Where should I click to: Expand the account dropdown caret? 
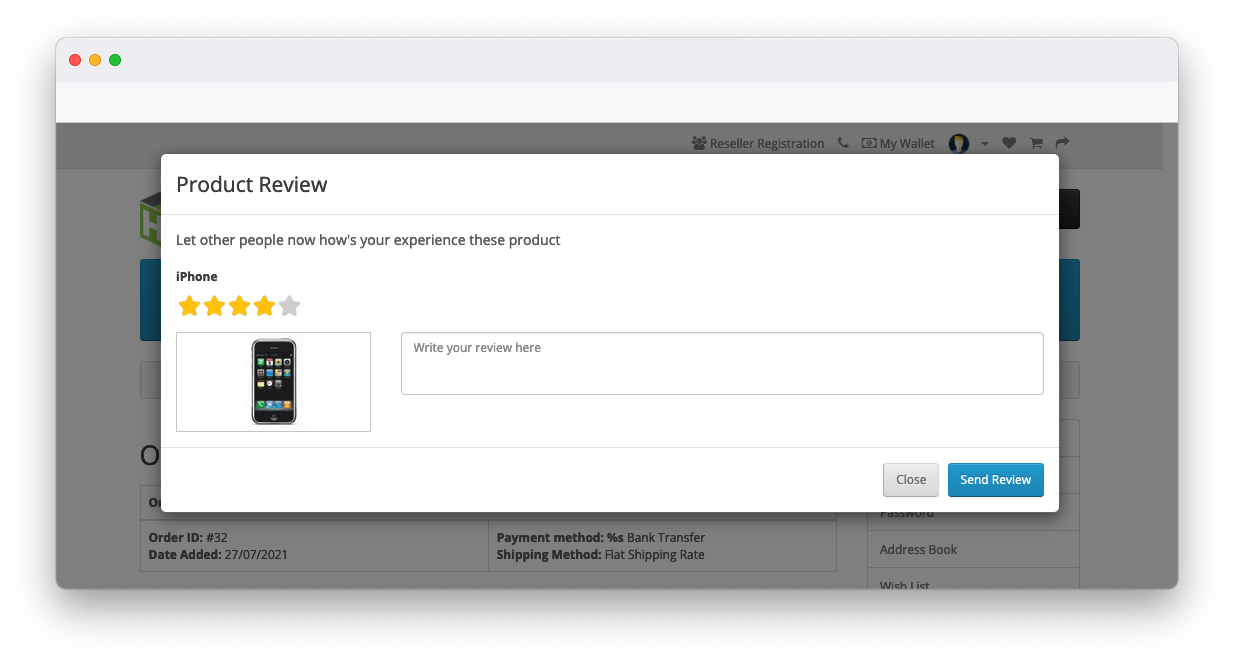(x=984, y=144)
